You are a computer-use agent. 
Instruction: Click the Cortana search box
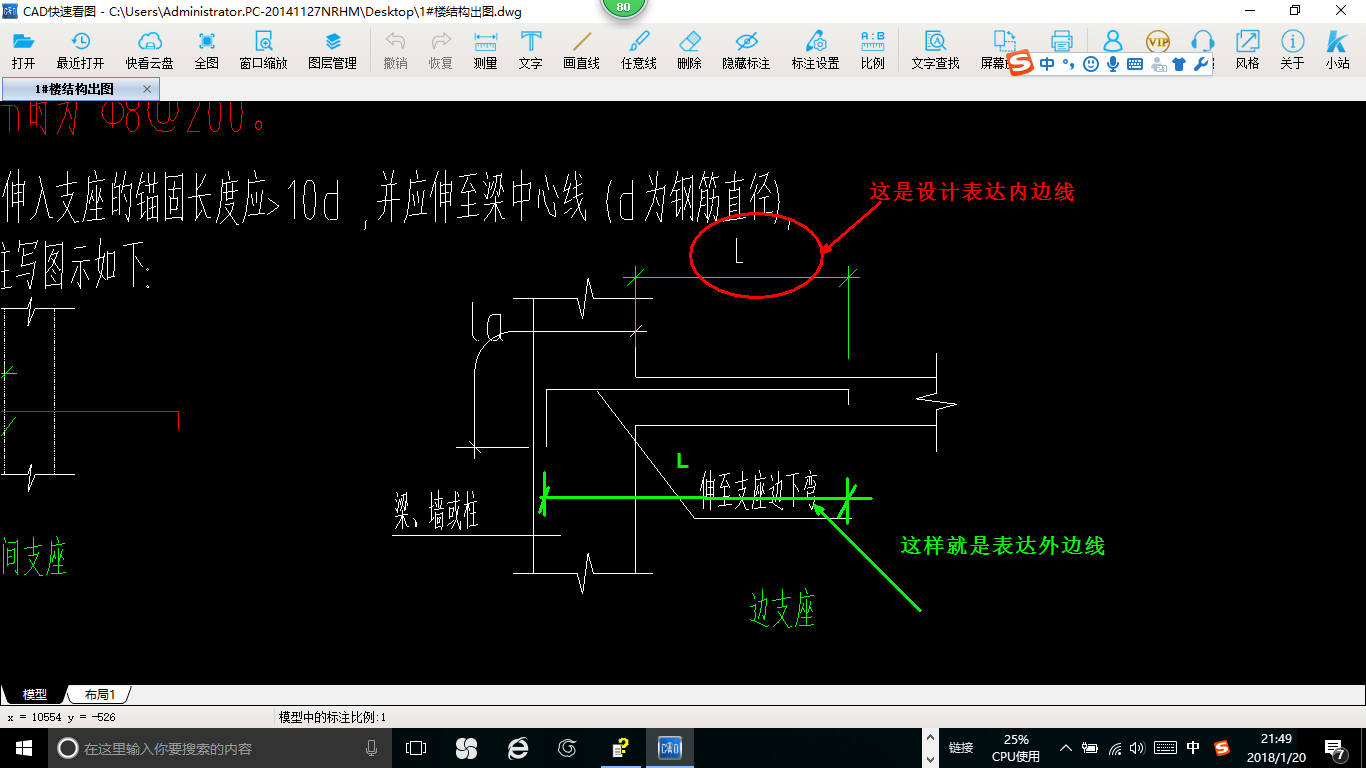[220, 748]
